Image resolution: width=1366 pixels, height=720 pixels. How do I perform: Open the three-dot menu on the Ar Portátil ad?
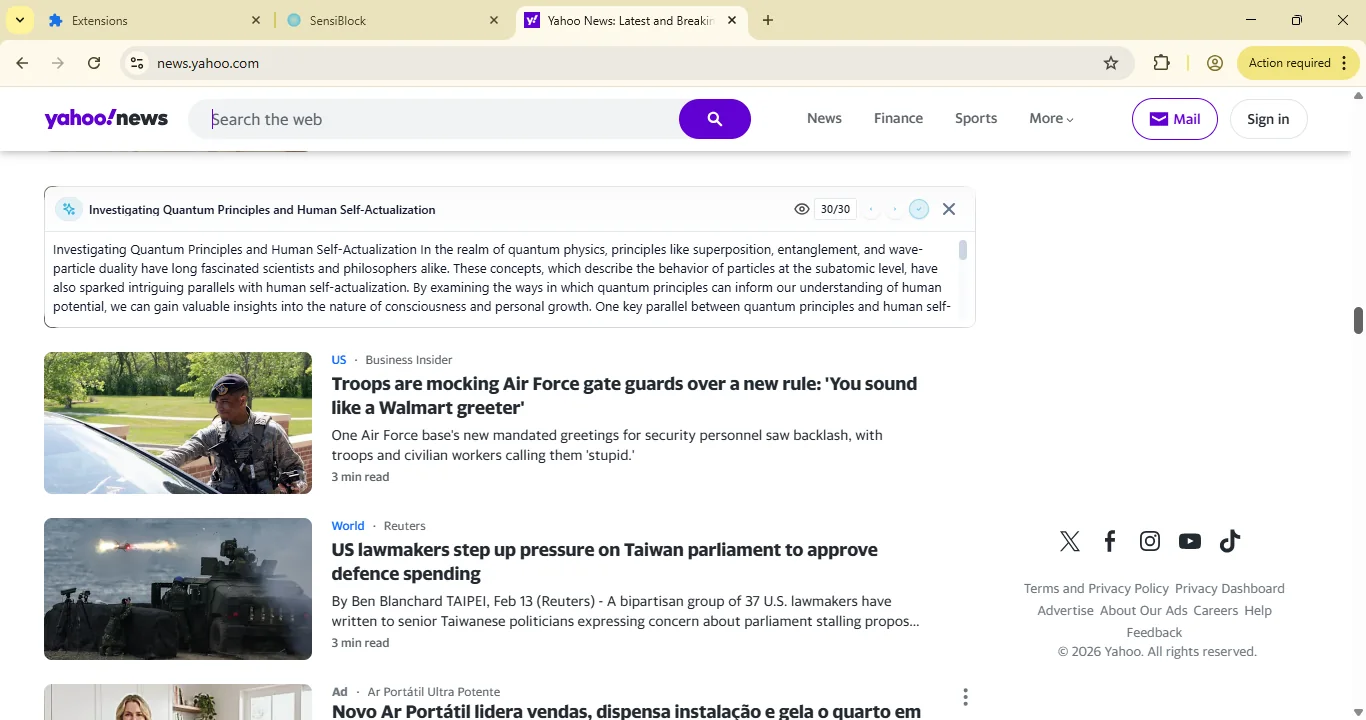(x=965, y=696)
